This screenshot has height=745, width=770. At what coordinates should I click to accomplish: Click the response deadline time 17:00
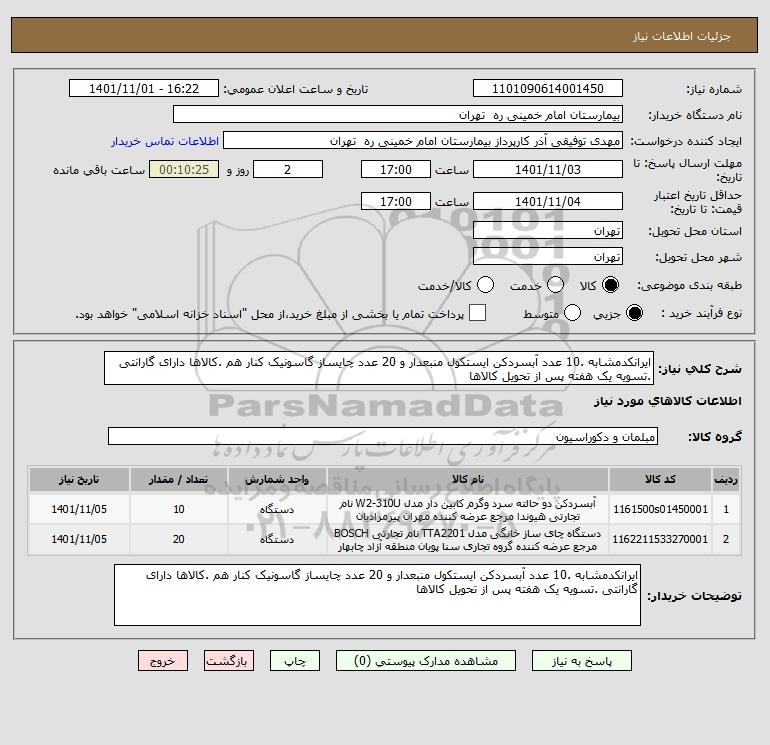(396, 169)
